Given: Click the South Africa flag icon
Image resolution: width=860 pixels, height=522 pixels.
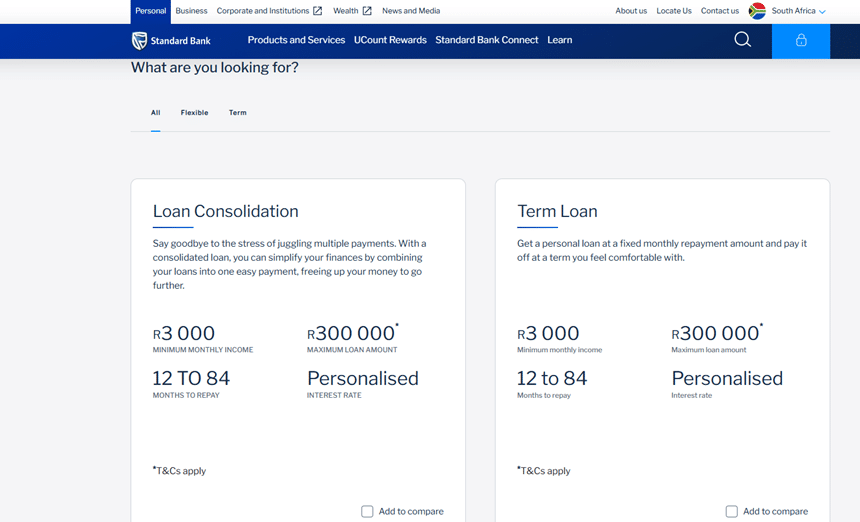Looking at the screenshot, I should [x=757, y=11].
